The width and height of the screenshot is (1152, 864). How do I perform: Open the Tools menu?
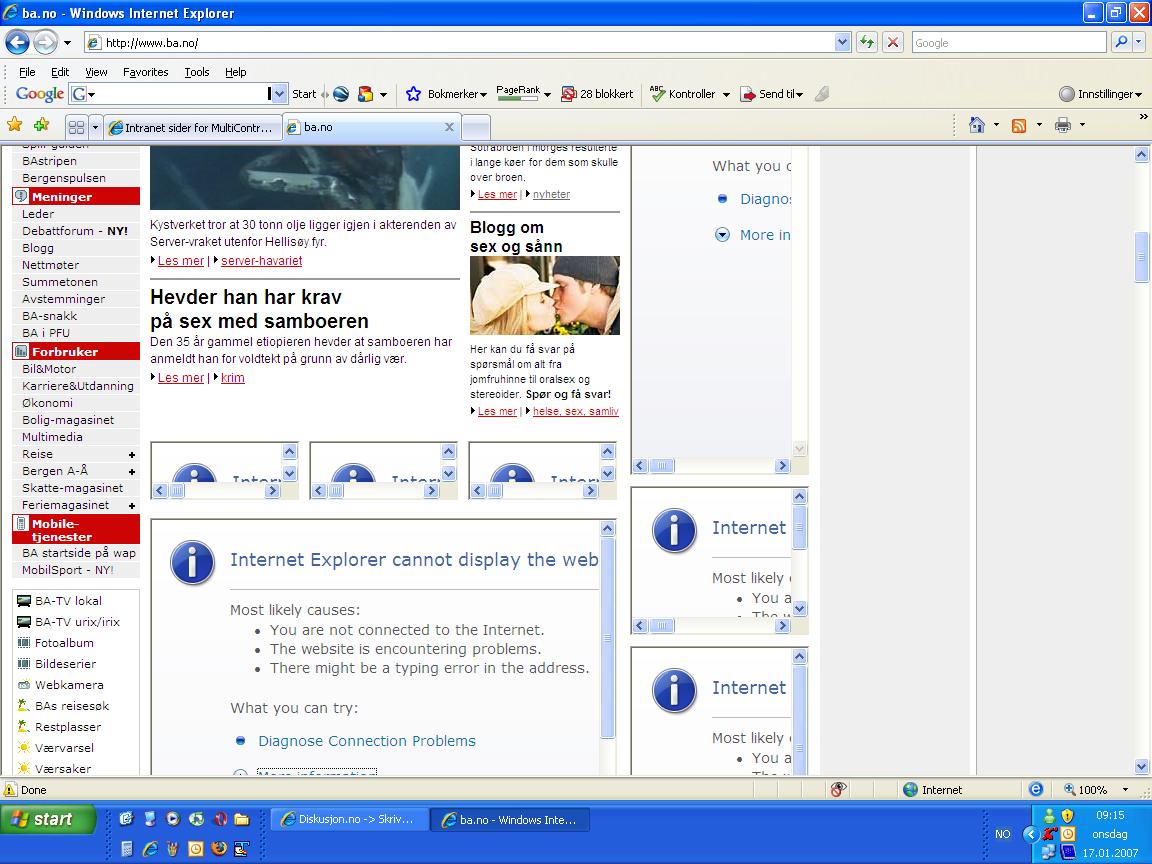(x=197, y=72)
